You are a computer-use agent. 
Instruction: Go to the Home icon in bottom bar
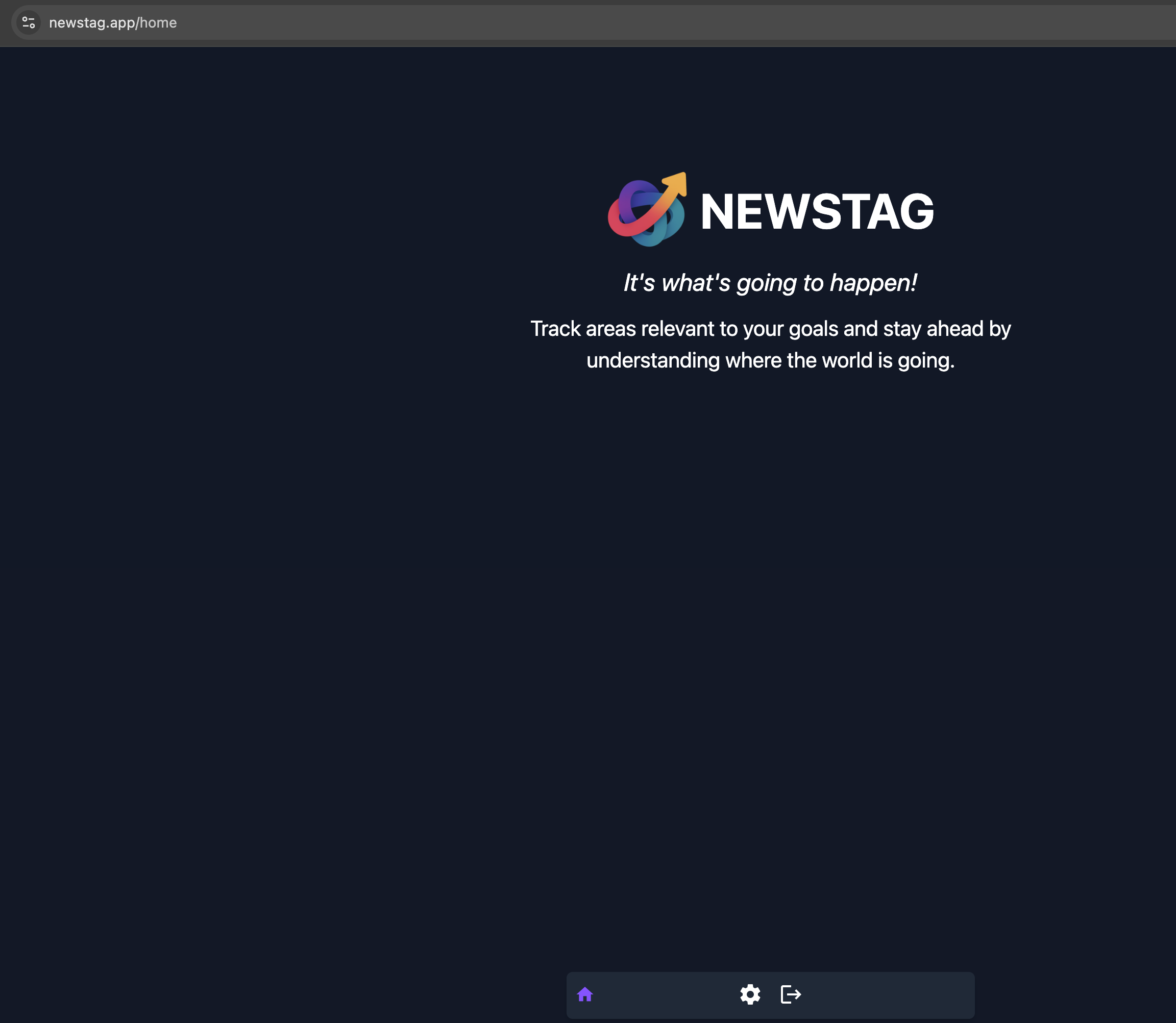[584, 994]
